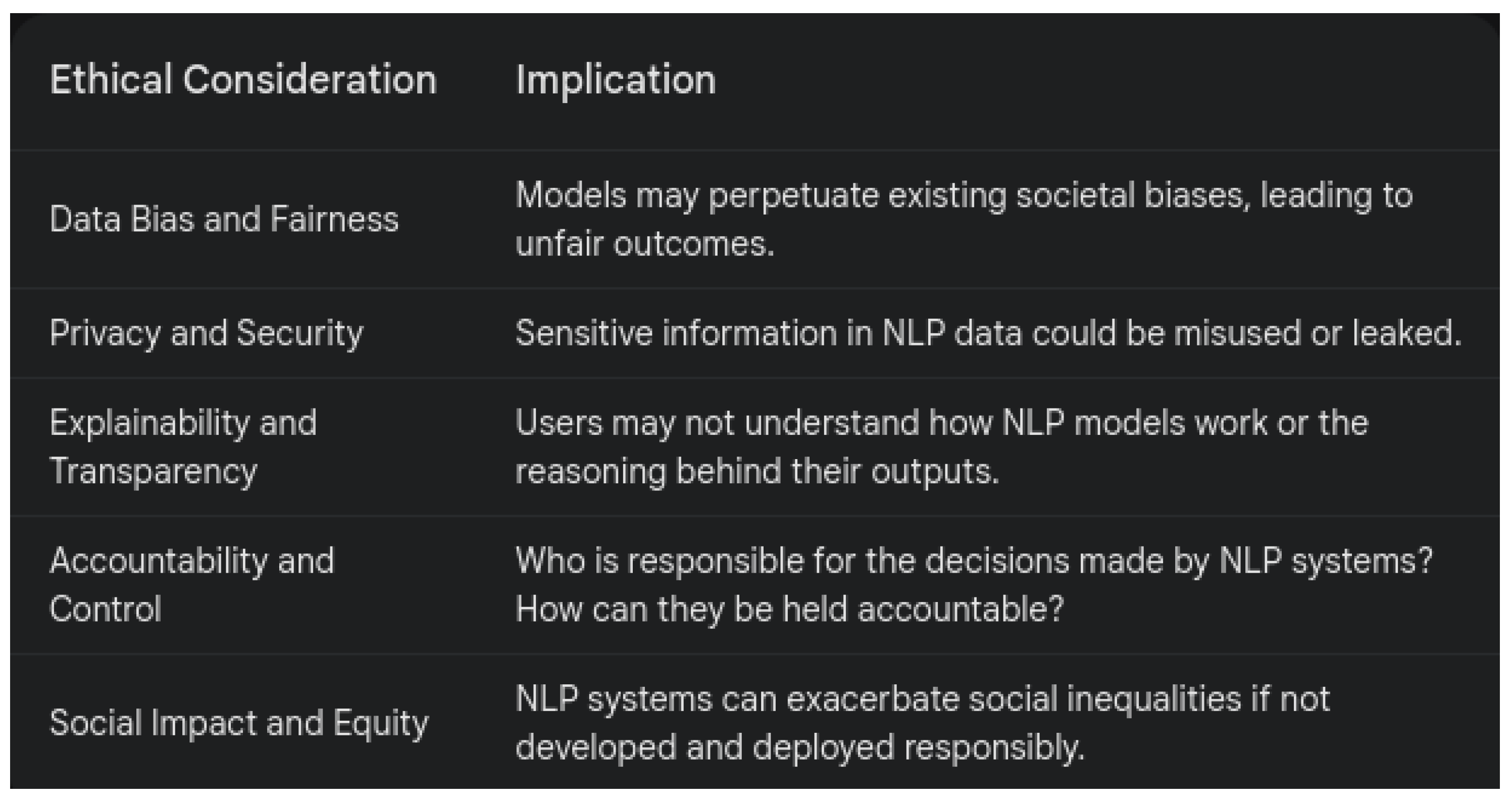Click the word "Control" under Accountability
This screenshot has height=803, width=1512.
pyautogui.click(x=105, y=609)
